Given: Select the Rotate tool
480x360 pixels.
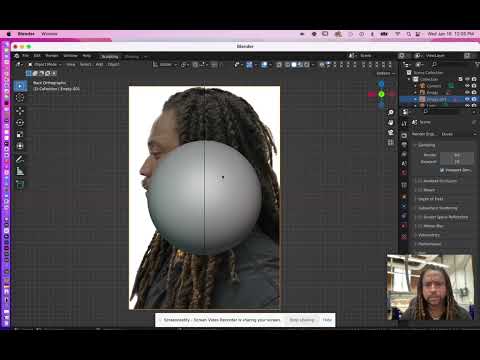Looking at the screenshot, I should (20, 123).
